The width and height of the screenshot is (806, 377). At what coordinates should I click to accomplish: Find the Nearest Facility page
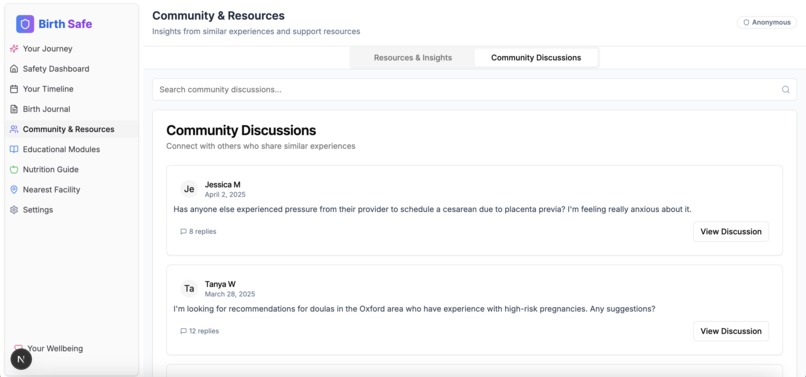[x=72, y=190]
